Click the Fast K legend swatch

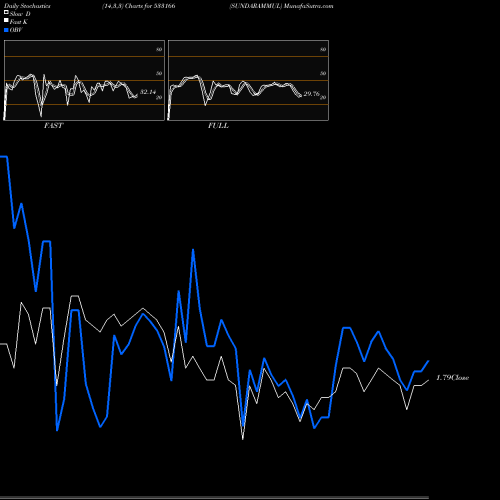6,21
